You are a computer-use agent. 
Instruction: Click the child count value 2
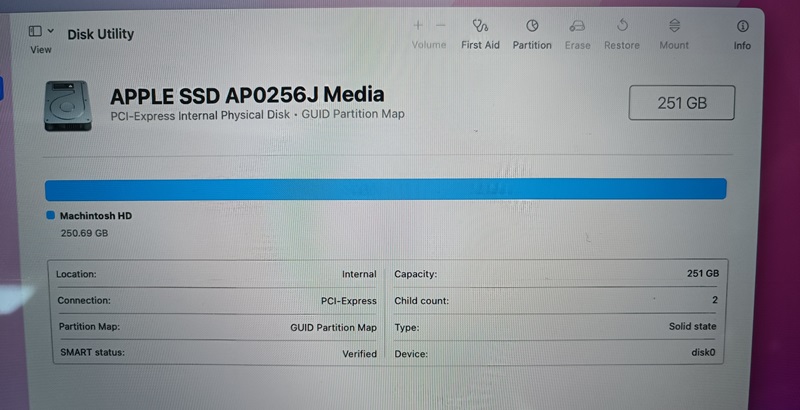[x=715, y=300]
